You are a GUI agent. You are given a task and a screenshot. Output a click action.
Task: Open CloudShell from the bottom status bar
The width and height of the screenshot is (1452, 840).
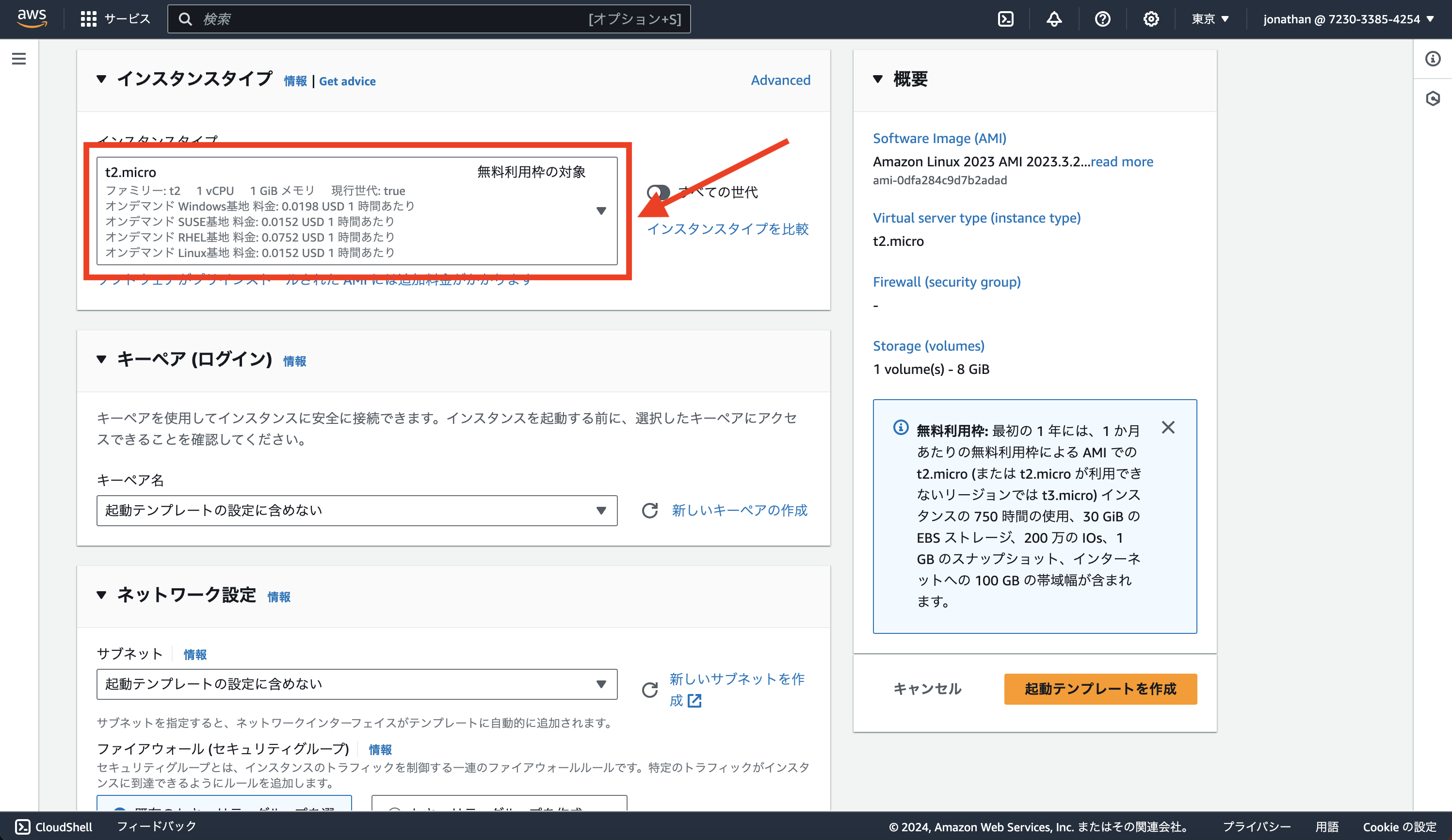pos(53,826)
